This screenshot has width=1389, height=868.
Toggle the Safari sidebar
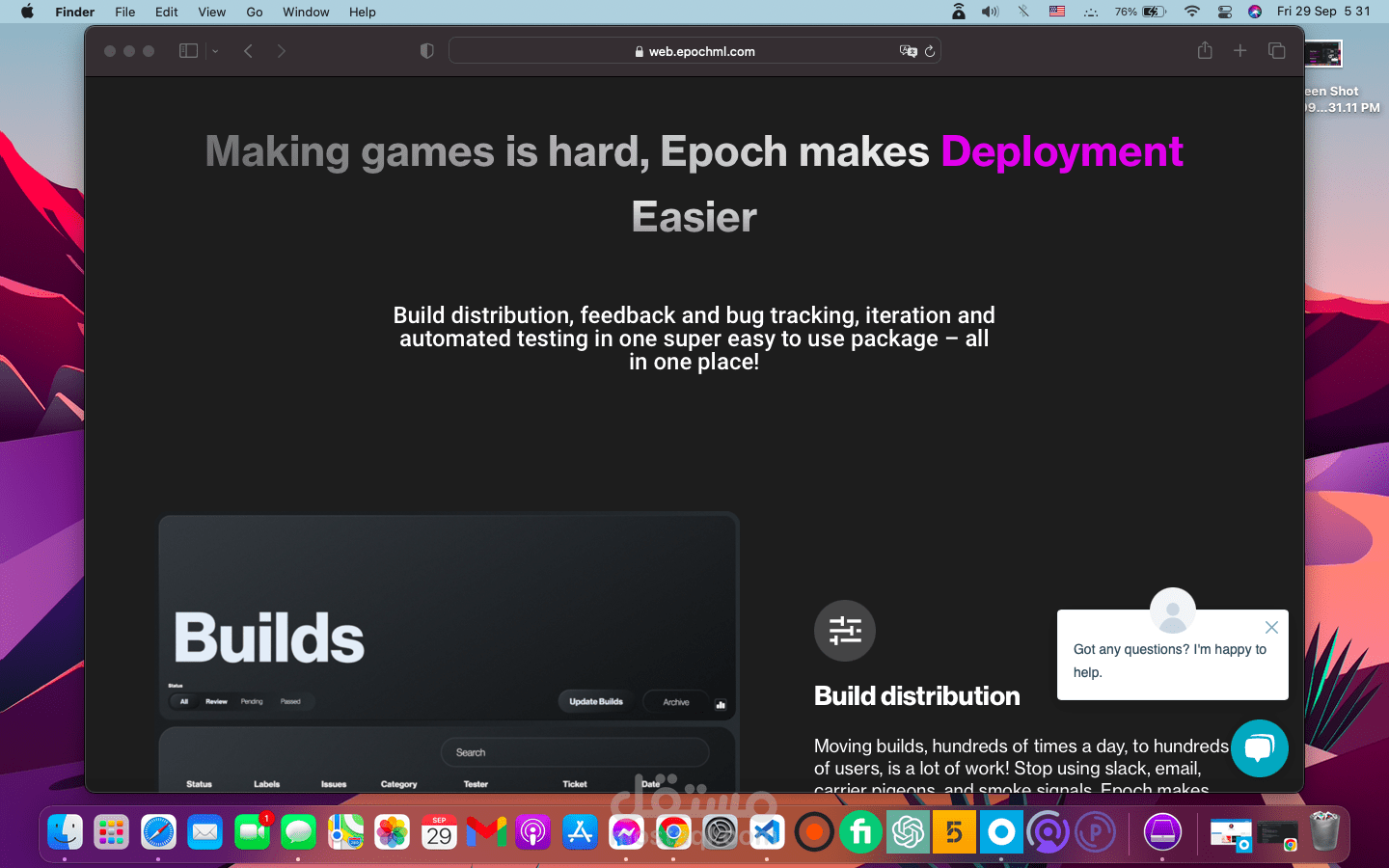[188, 51]
